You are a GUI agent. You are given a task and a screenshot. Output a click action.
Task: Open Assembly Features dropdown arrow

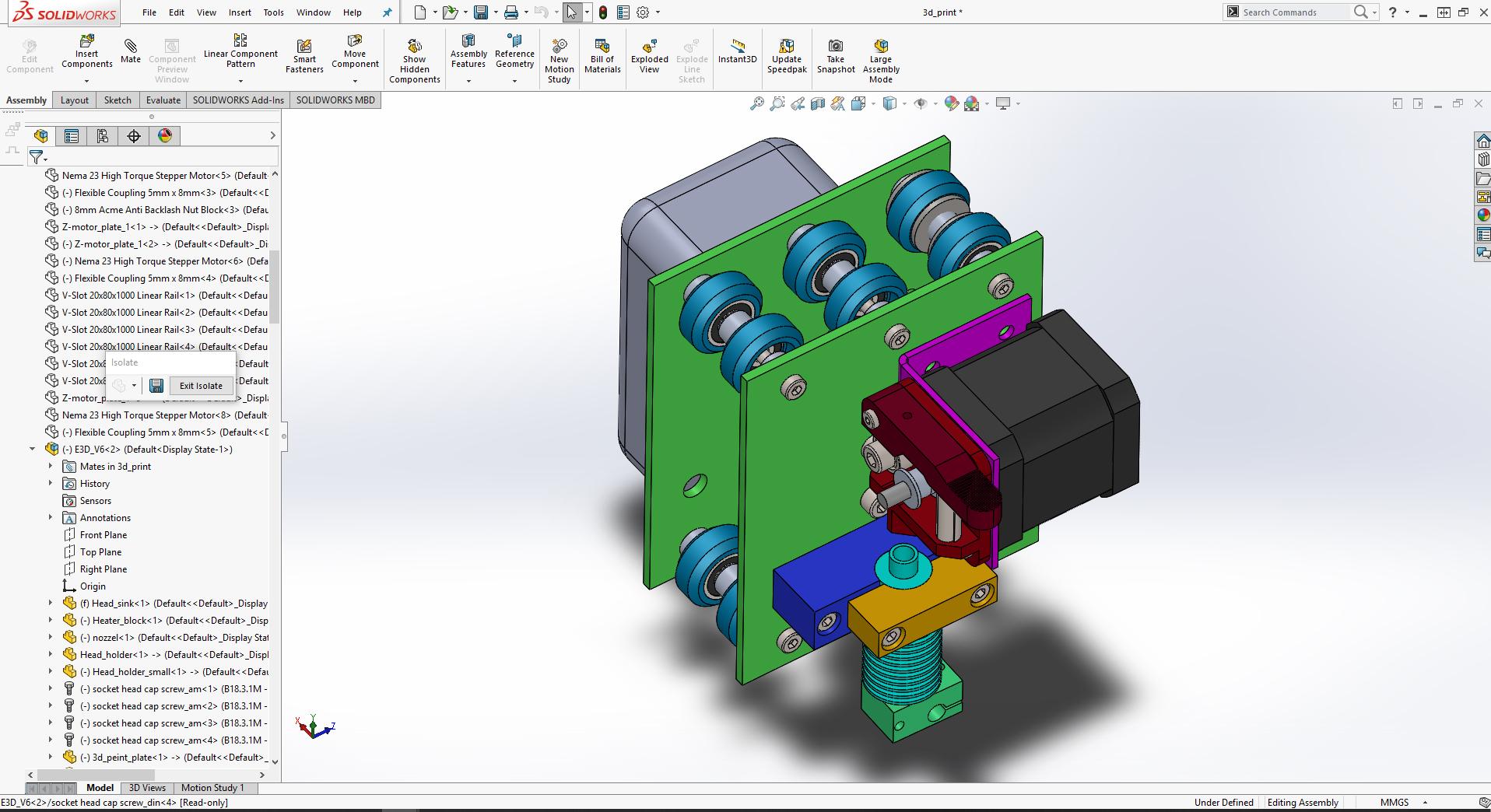[468, 81]
